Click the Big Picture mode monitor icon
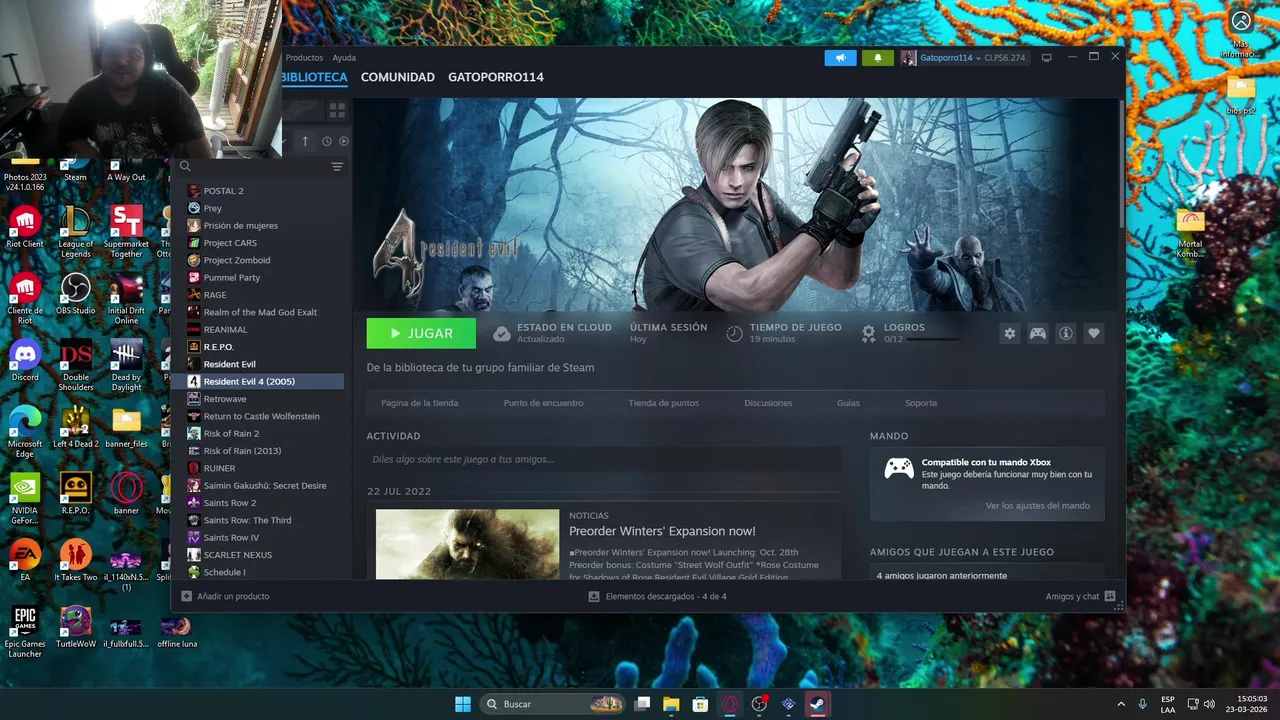Image resolution: width=1280 pixels, height=720 pixels. click(1047, 58)
